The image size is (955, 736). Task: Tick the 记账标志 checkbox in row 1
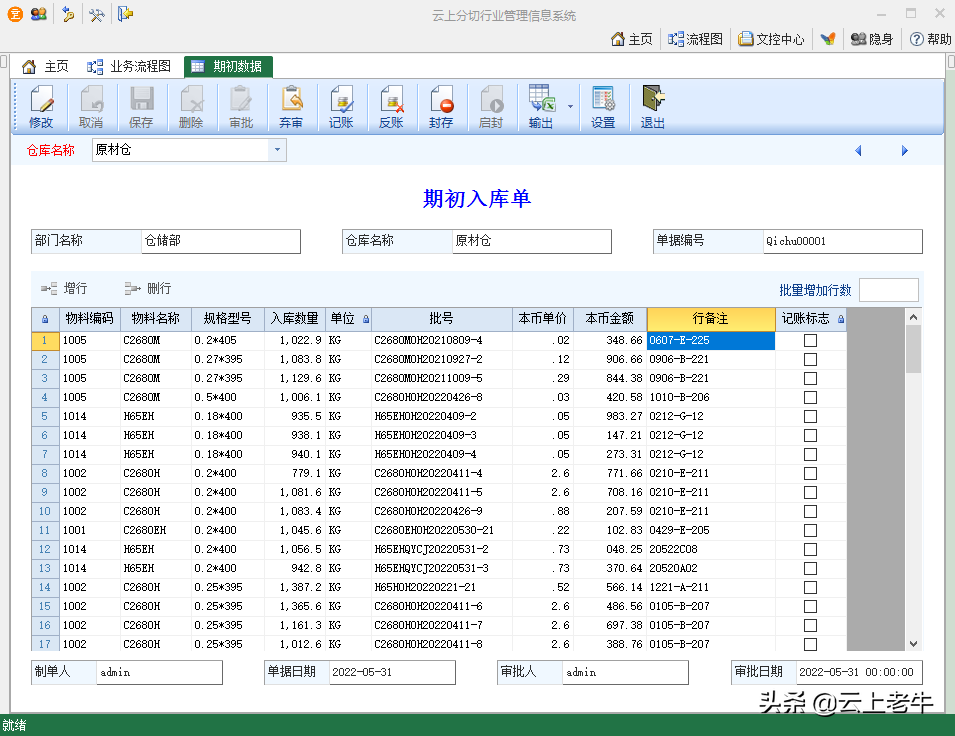(x=810, y=341)
